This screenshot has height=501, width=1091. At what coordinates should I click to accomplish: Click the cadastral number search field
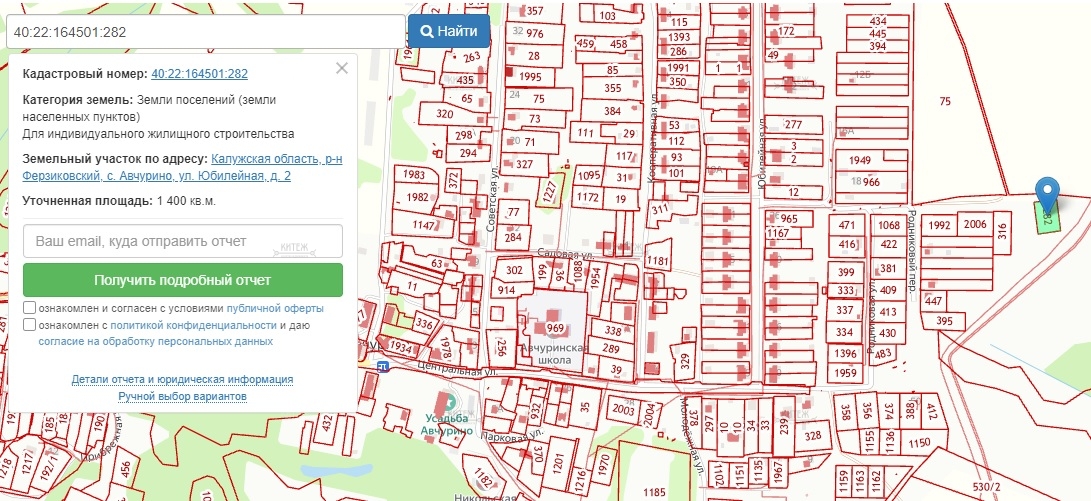tap(204, 31)
